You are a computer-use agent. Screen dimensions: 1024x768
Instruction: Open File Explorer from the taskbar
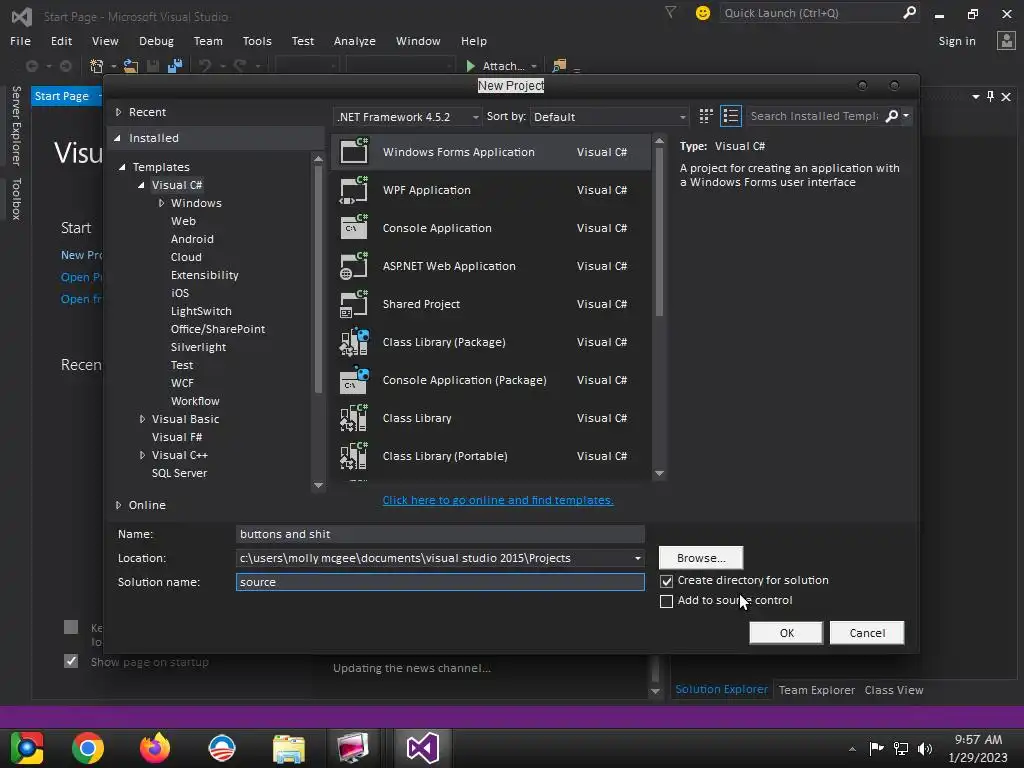tap(289, 748)
